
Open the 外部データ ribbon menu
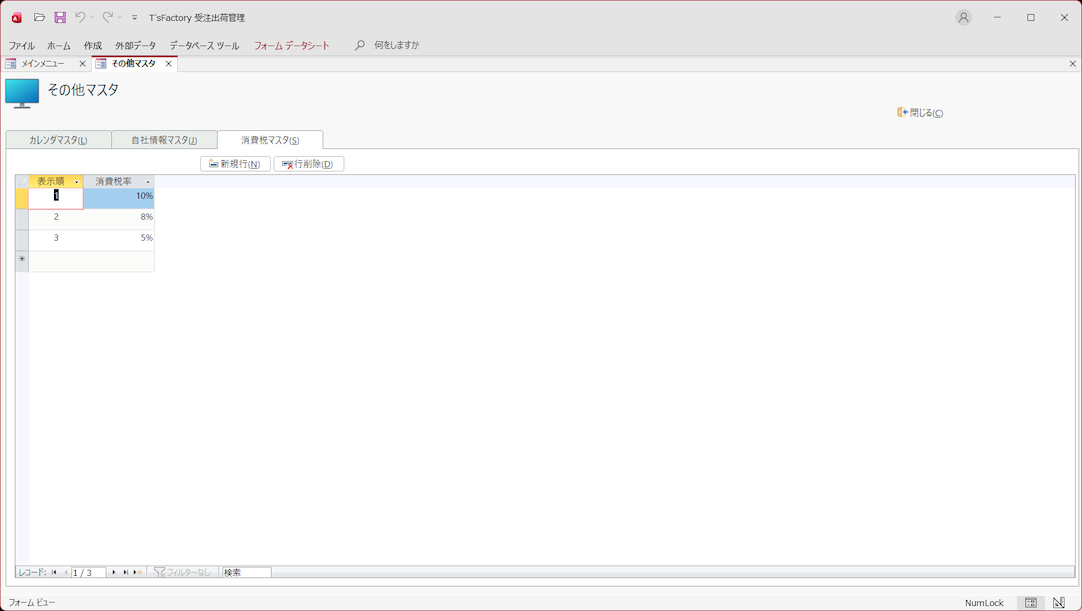(135, 46)
